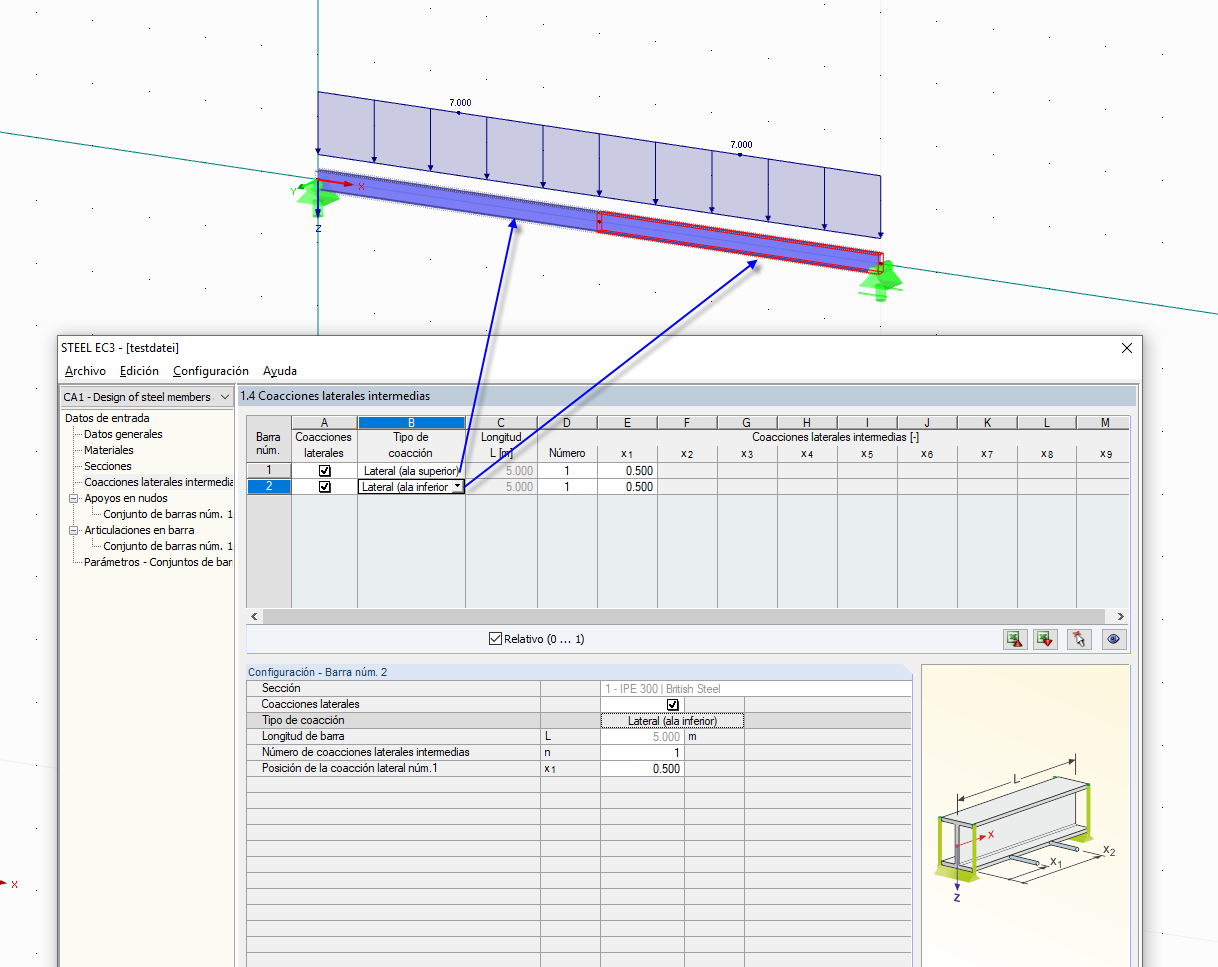
Task: Click the green support symbol at beam left end
Action: pos(317,197)
